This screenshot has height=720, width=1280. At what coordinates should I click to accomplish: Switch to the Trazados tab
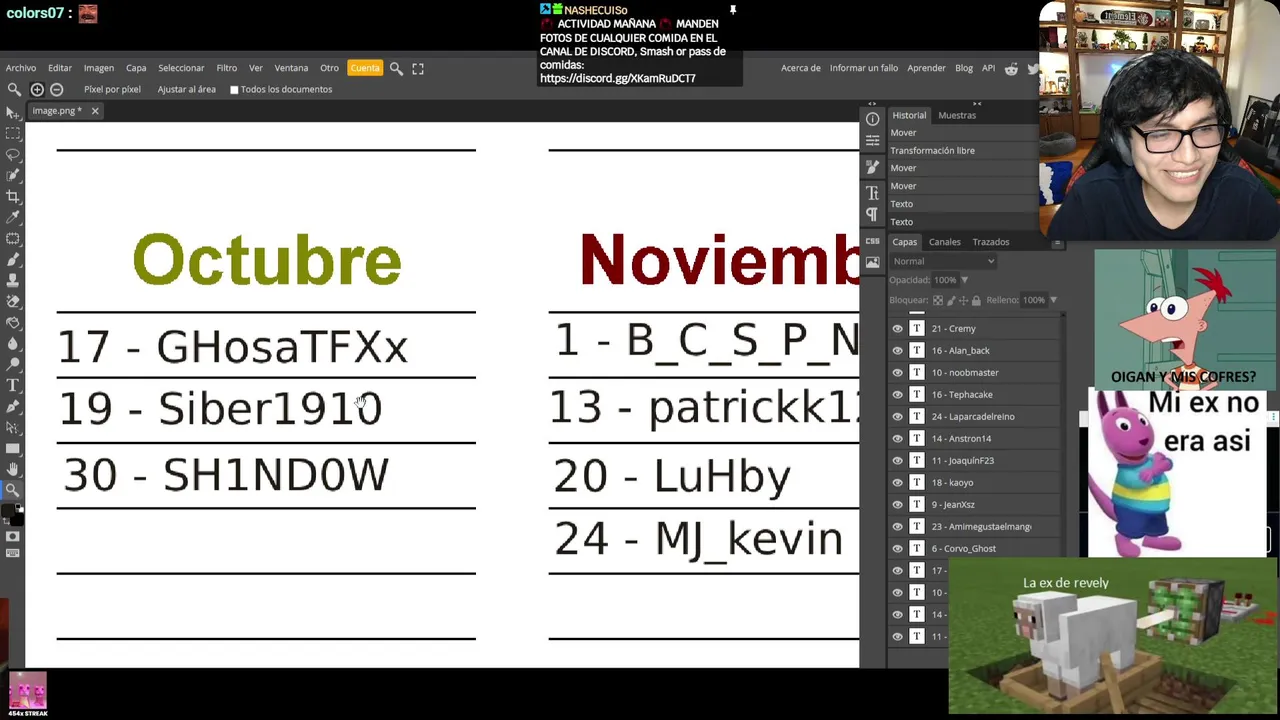(x=991, y=242)
